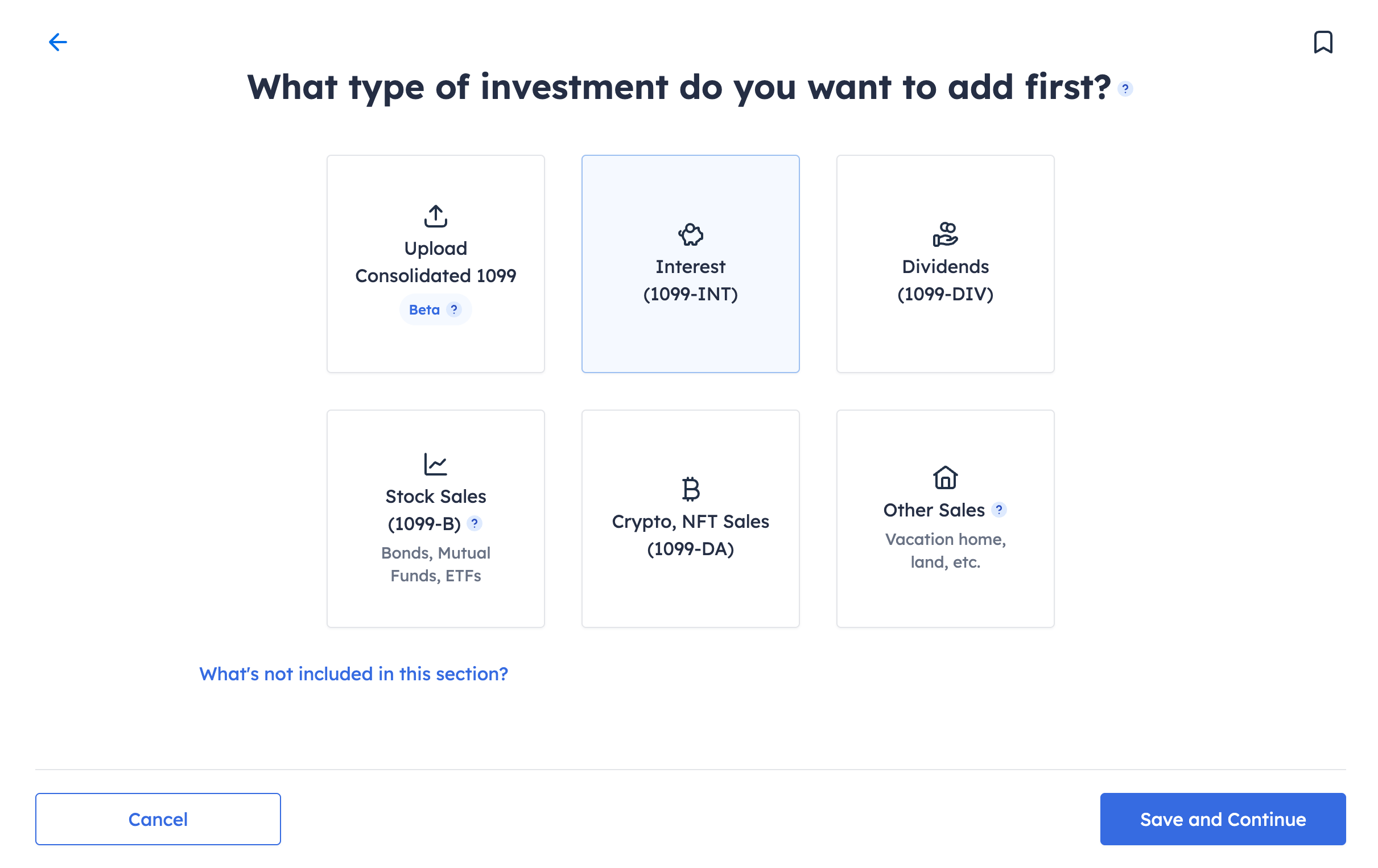Screen dimensions: 1378x868
Task: Click the hand-with-coins Dividends icon
Action: [x=945, y=234]
